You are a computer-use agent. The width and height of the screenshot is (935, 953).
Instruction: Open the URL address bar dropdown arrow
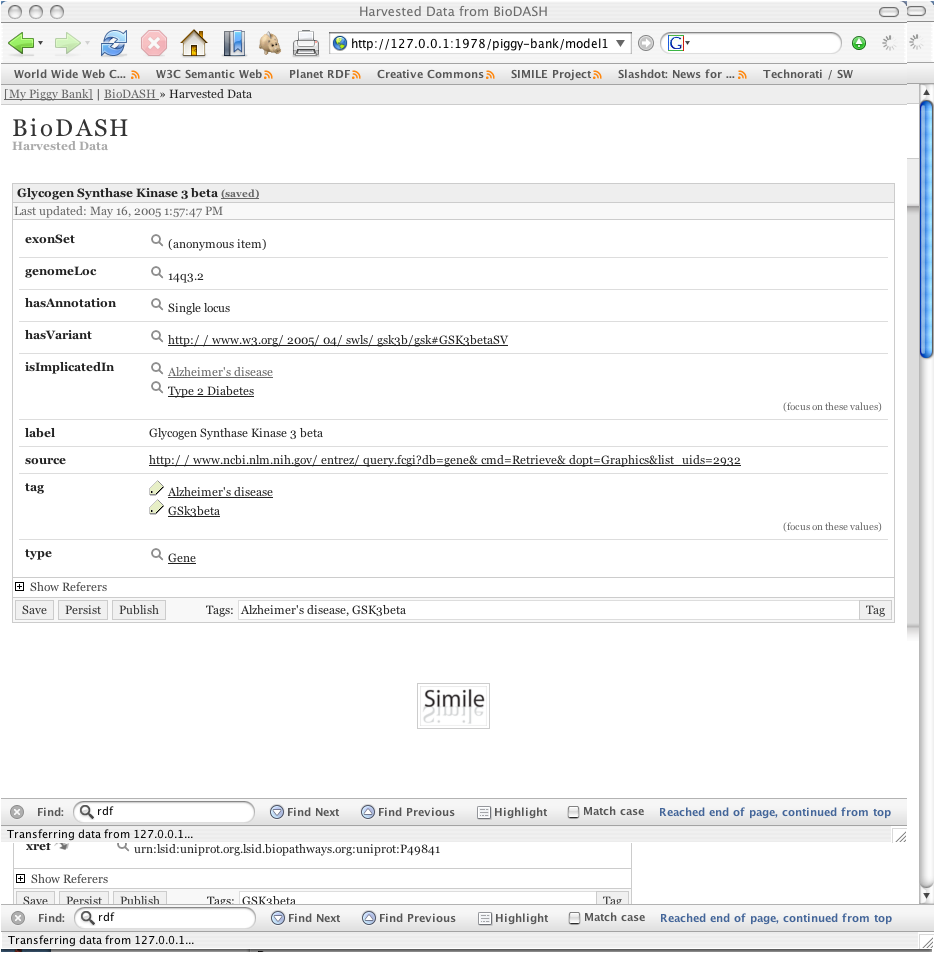pyautogui.click(x=621, y=43)
